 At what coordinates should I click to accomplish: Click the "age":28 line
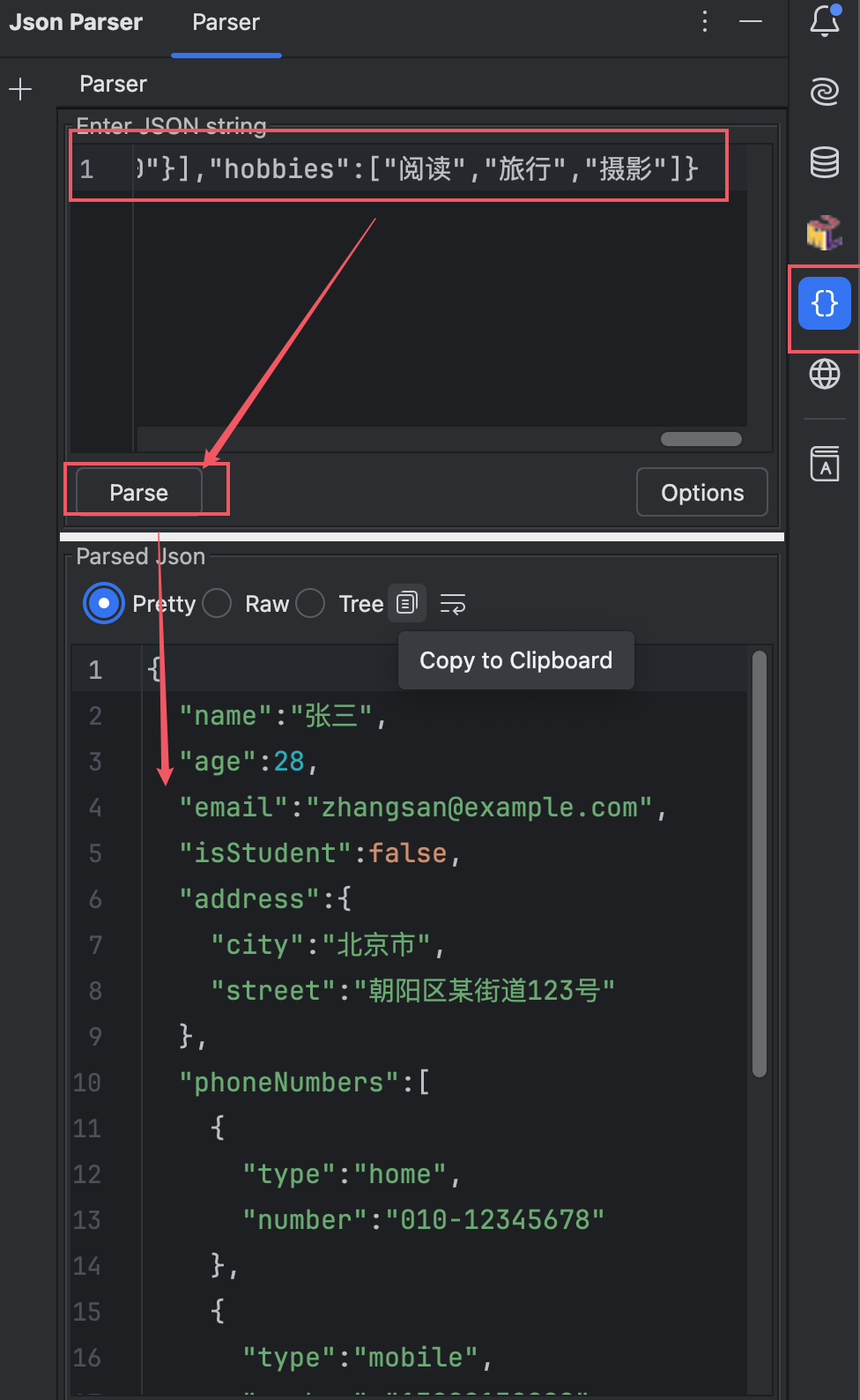point(248,762)
